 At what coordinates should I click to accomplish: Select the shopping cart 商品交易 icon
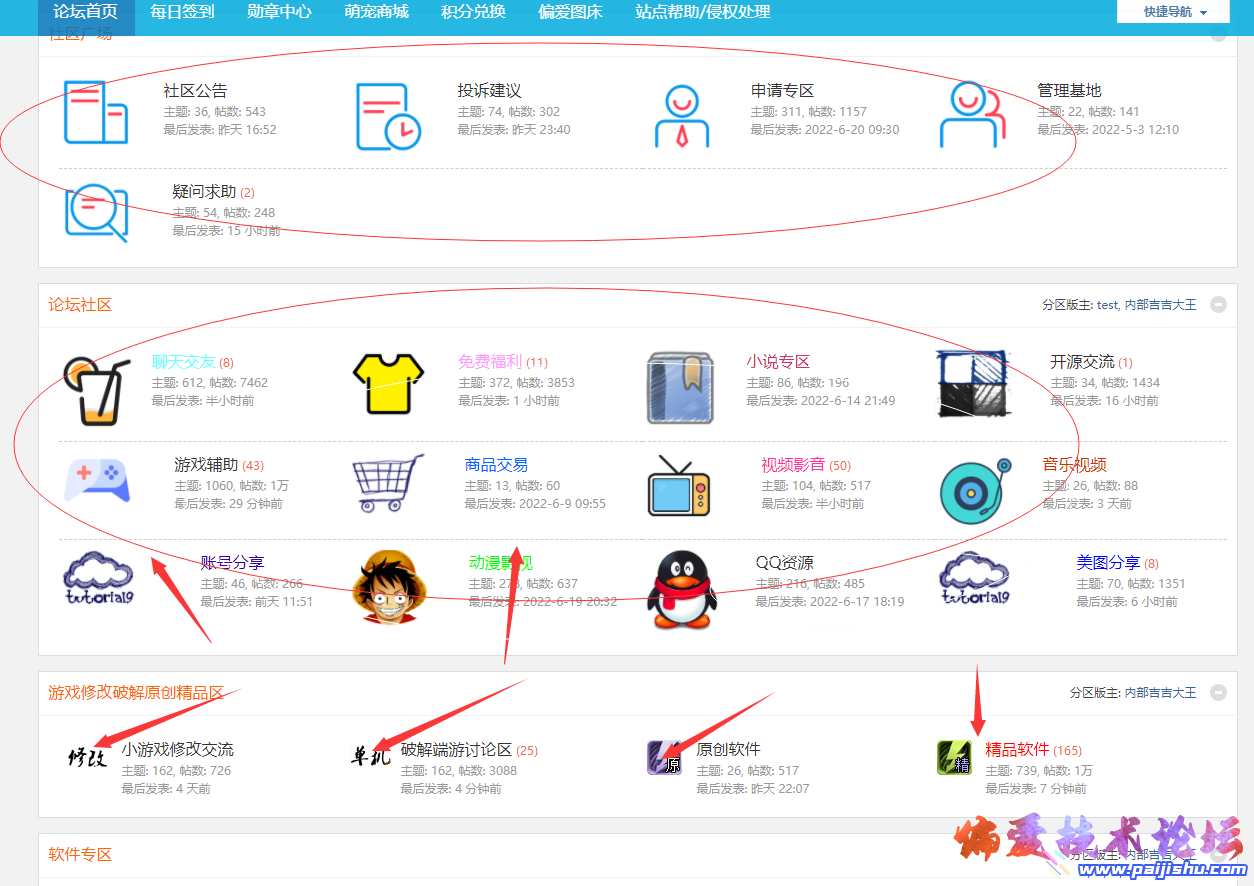pos(388,484)
